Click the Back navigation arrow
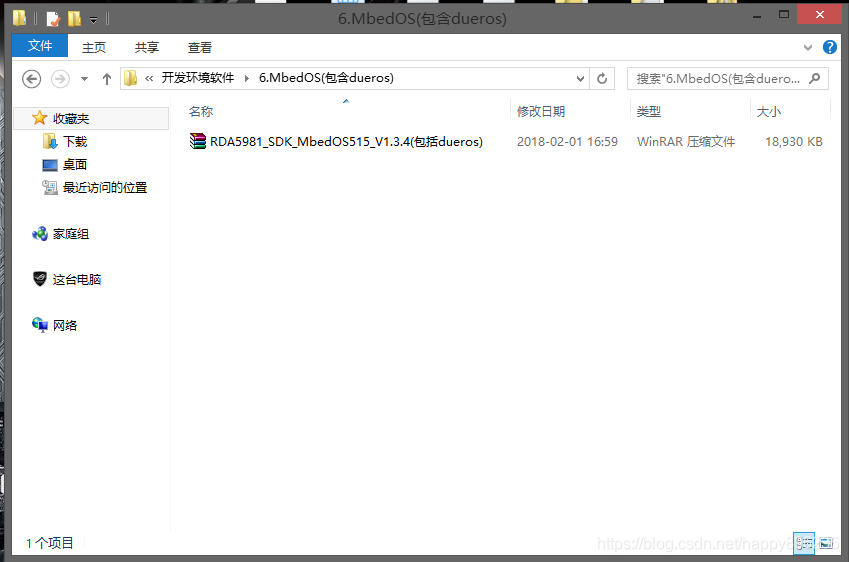This screenshot has height=562, width=849. click(x=31, y=79)
